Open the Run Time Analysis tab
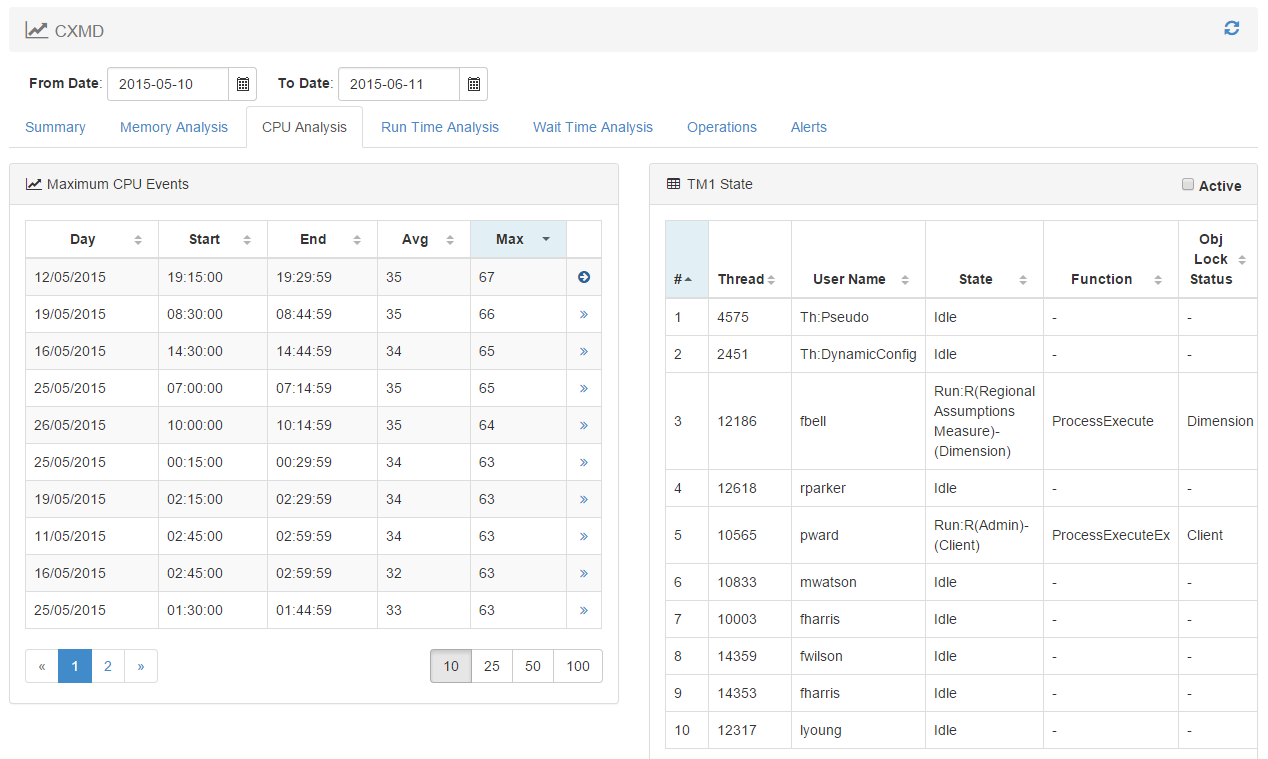 [x=440, y=127]
